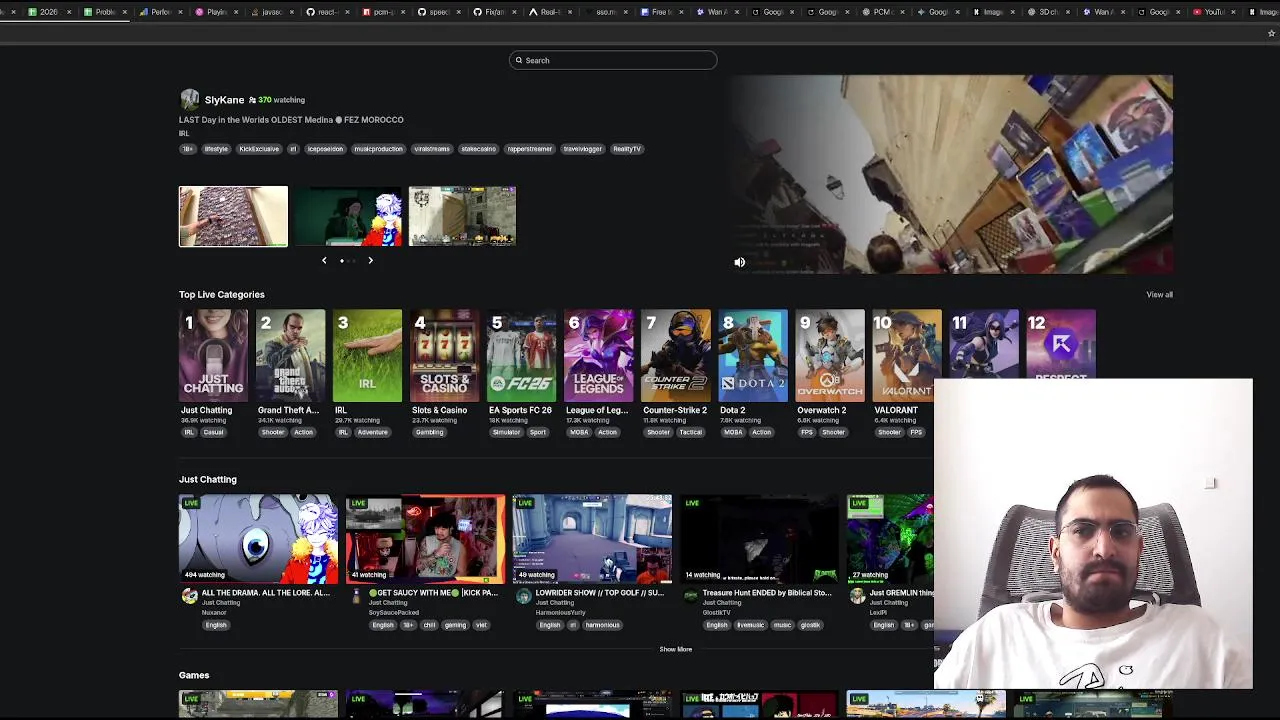Open the IRL category cover
Image resolution: width=1280 pixels, height=720 pixels.
pyautogui.click(x=367, y=355)
